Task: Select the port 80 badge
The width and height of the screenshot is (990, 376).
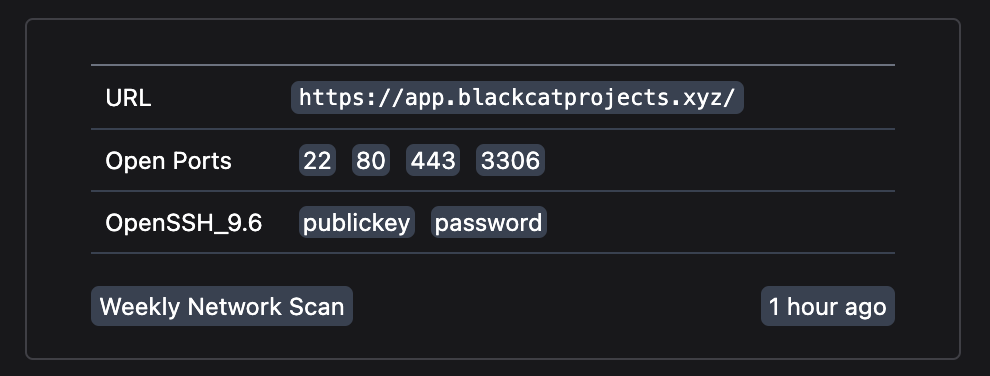Action: 371,160
